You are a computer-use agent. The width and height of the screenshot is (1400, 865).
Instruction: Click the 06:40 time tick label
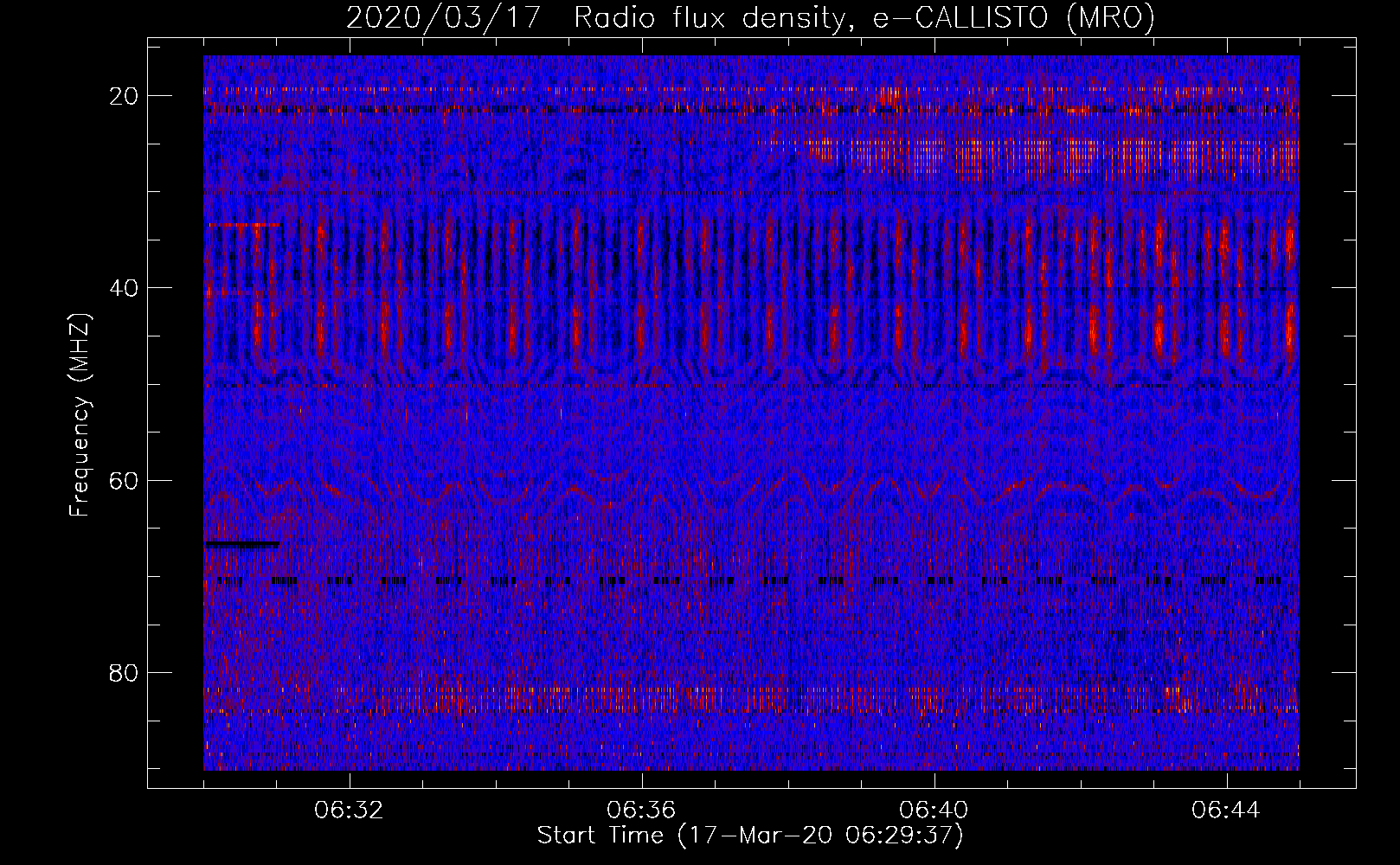934,811
